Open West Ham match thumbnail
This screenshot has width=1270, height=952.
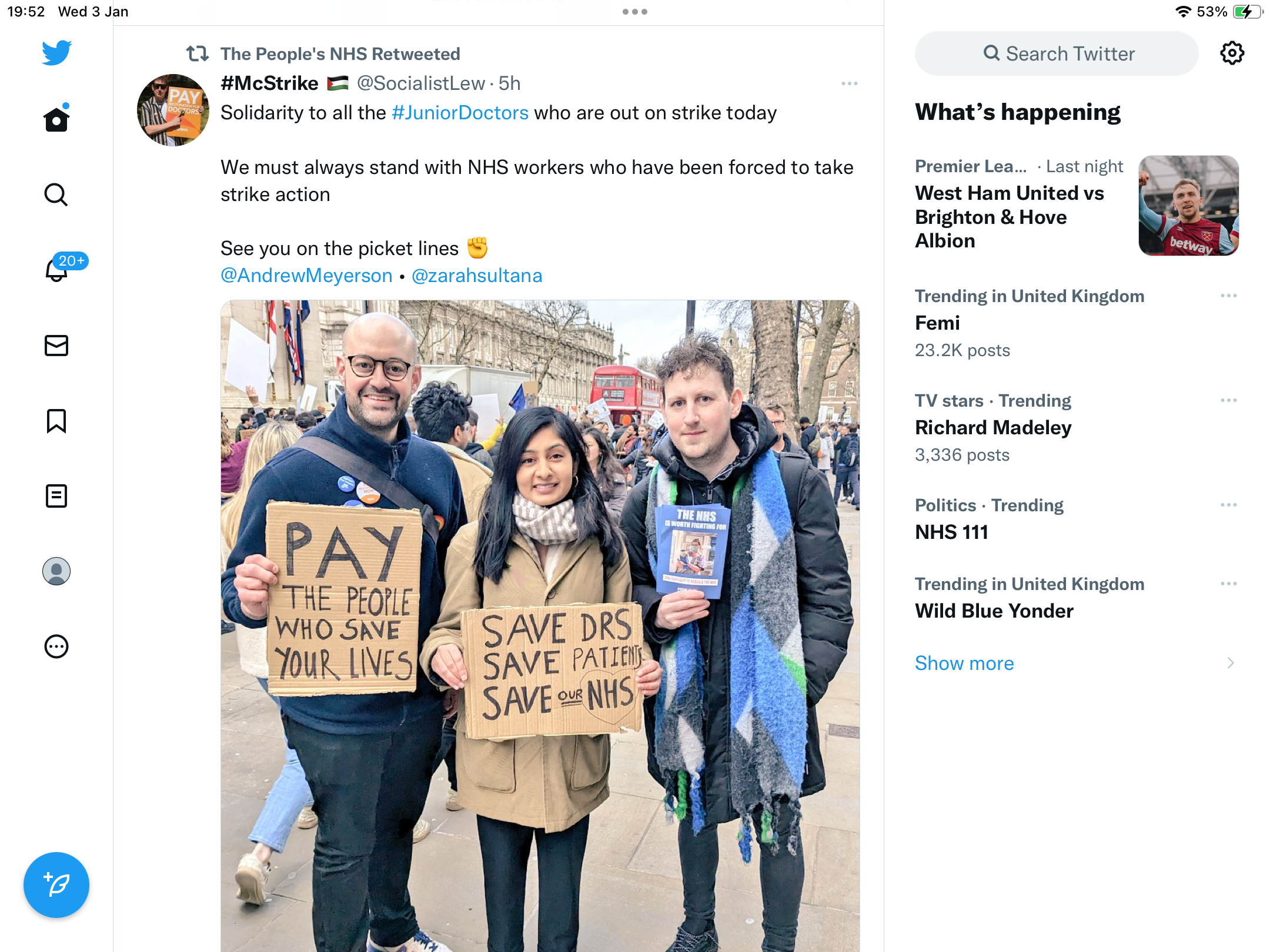[x=1189, y=206]
